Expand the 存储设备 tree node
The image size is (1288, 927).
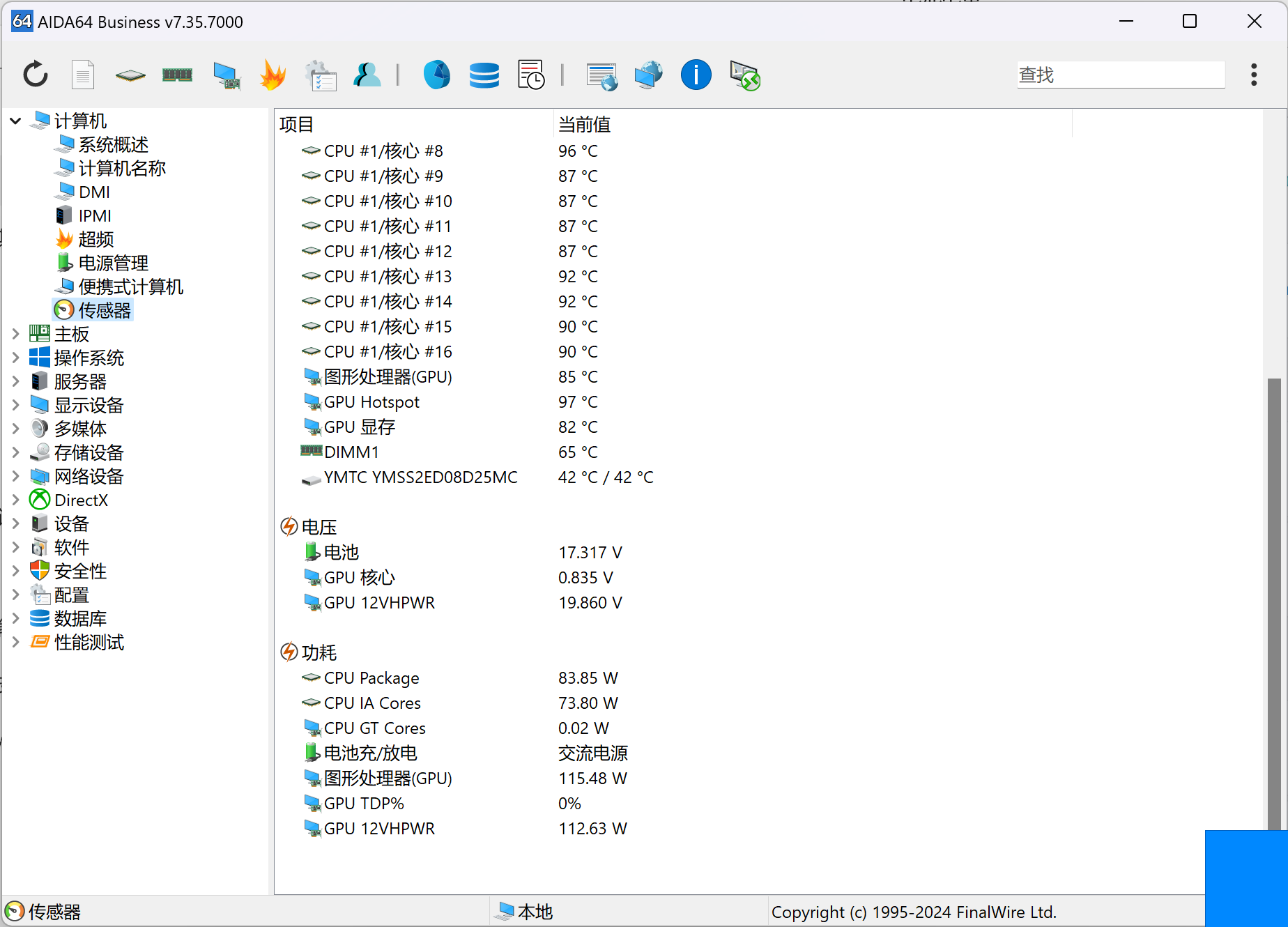(15, 453)
